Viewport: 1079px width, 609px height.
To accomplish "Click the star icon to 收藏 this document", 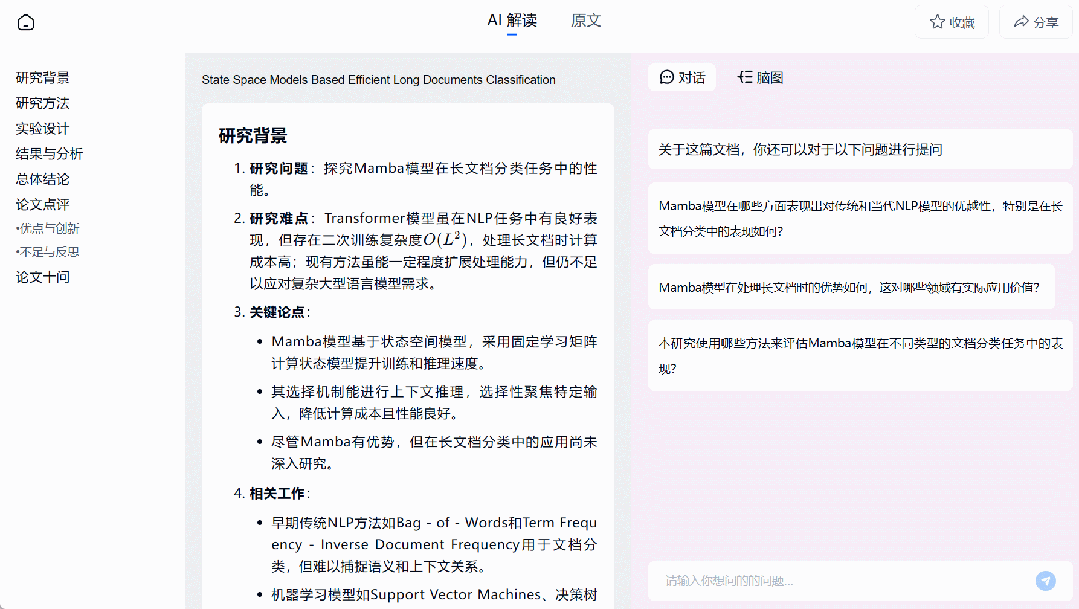I will tap(936, 21).
